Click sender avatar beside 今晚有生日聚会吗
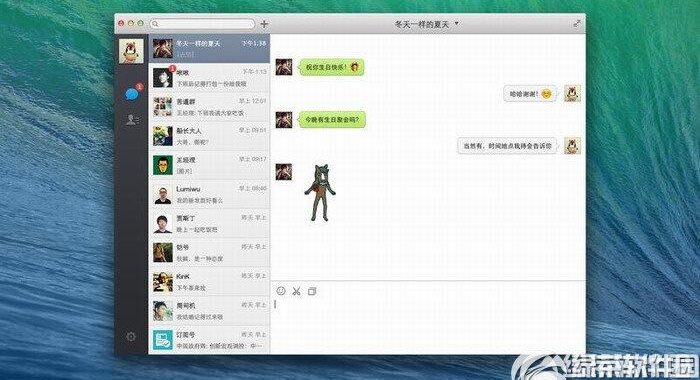700x380 pixels. coord(284,120)
